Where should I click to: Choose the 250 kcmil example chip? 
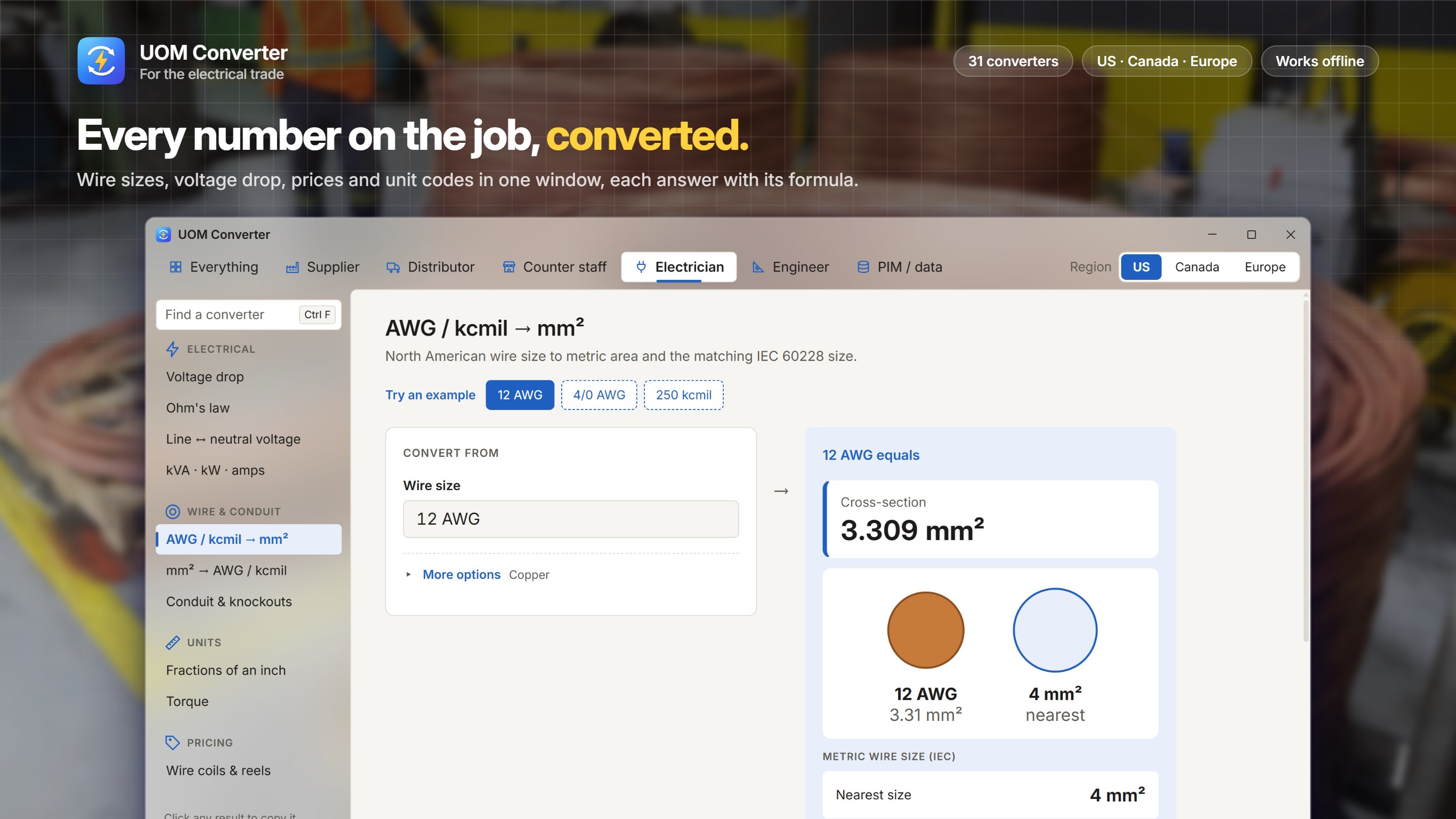click(683, 395)
